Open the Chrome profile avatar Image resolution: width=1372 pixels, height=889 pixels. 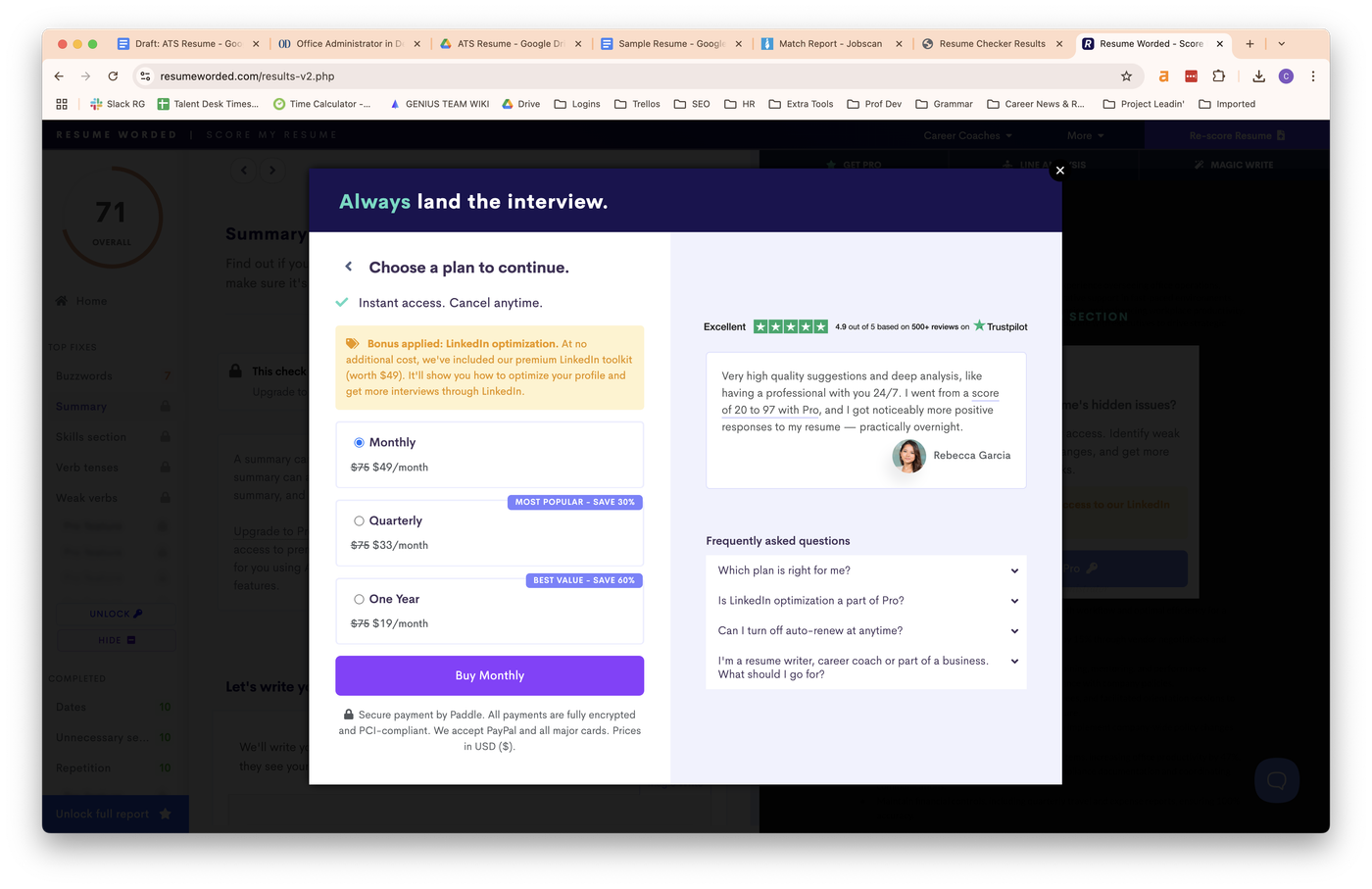1286,76
